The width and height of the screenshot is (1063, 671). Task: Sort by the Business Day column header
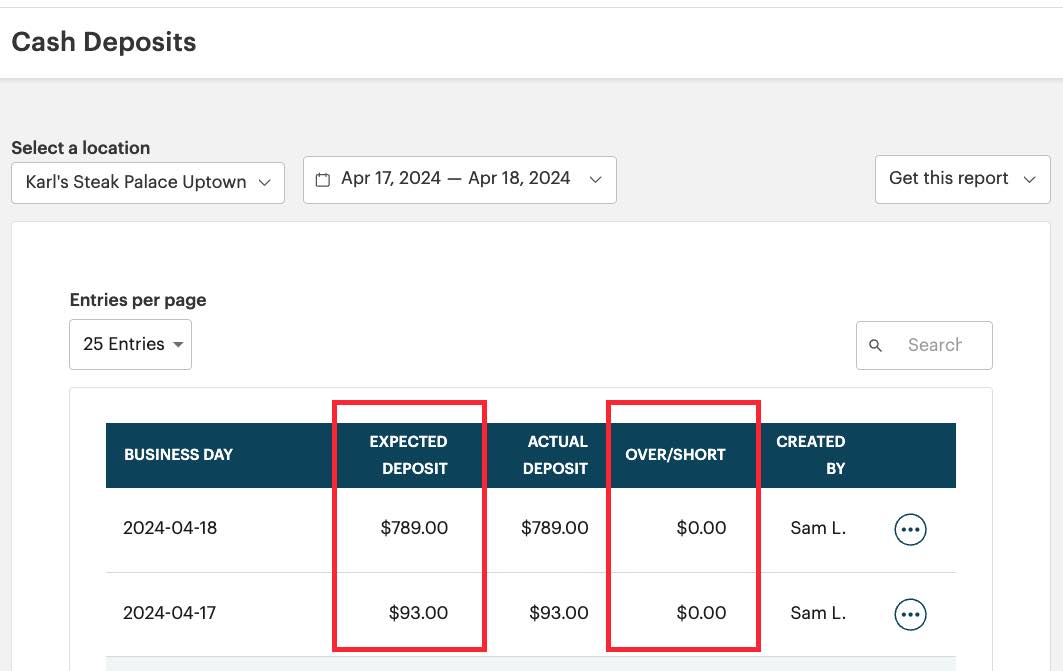tap(178, 455)
